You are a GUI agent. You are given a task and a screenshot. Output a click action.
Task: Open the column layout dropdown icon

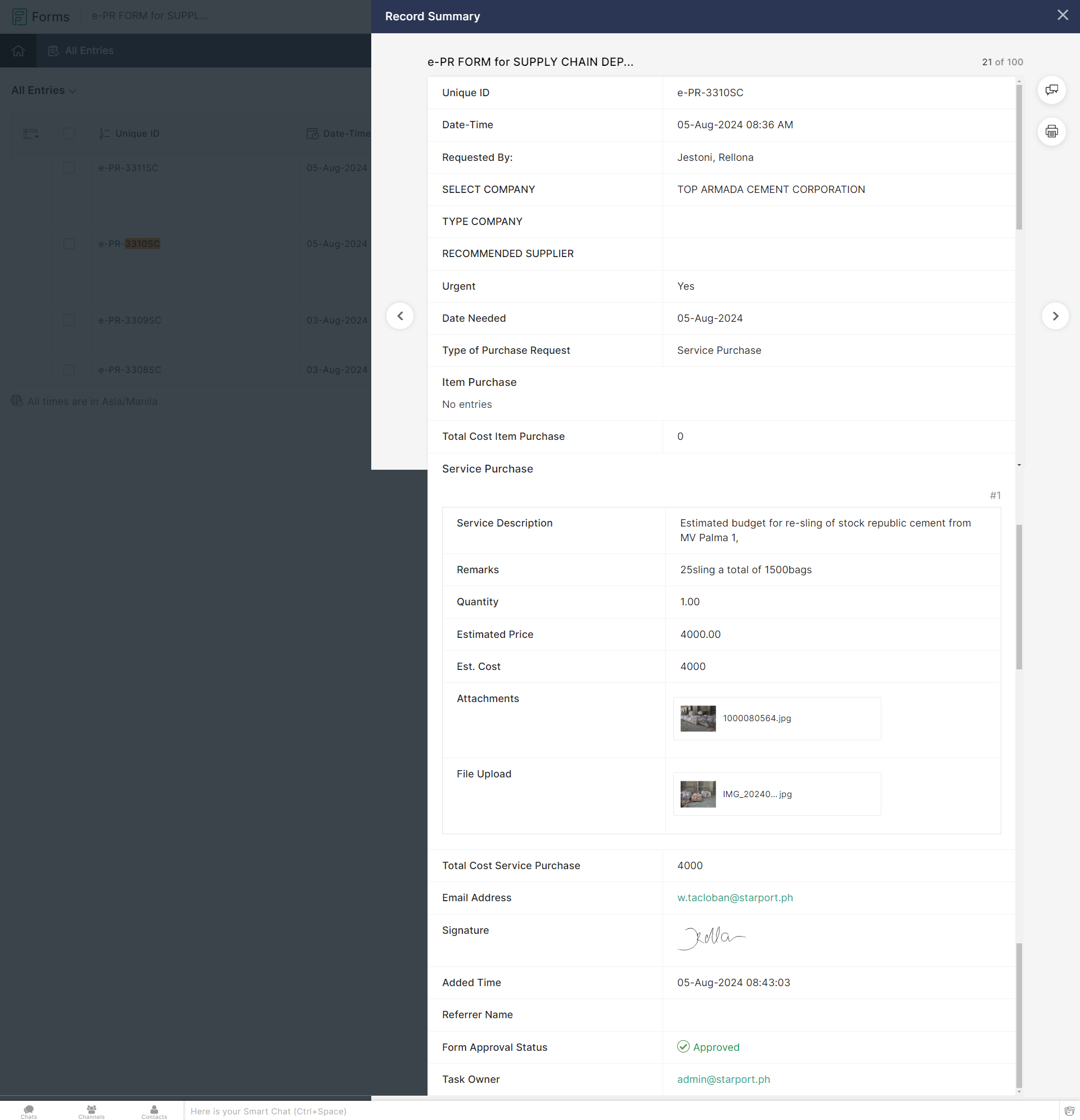pyautogui.click(x=31, y=134)
